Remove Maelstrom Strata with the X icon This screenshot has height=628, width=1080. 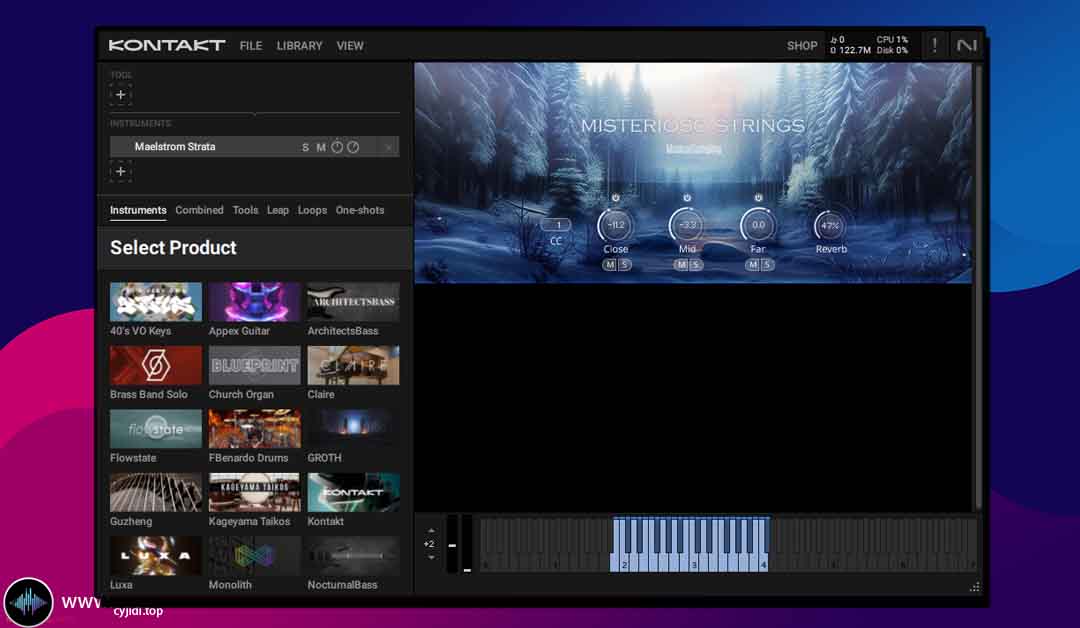click(388, 147)
